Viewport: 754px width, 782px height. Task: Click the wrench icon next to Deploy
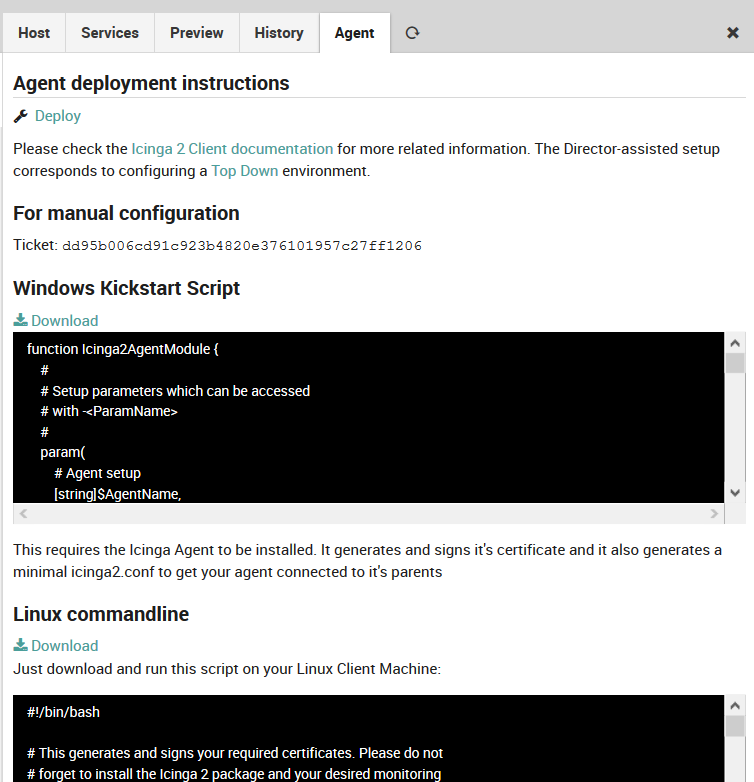click(21, 116)
